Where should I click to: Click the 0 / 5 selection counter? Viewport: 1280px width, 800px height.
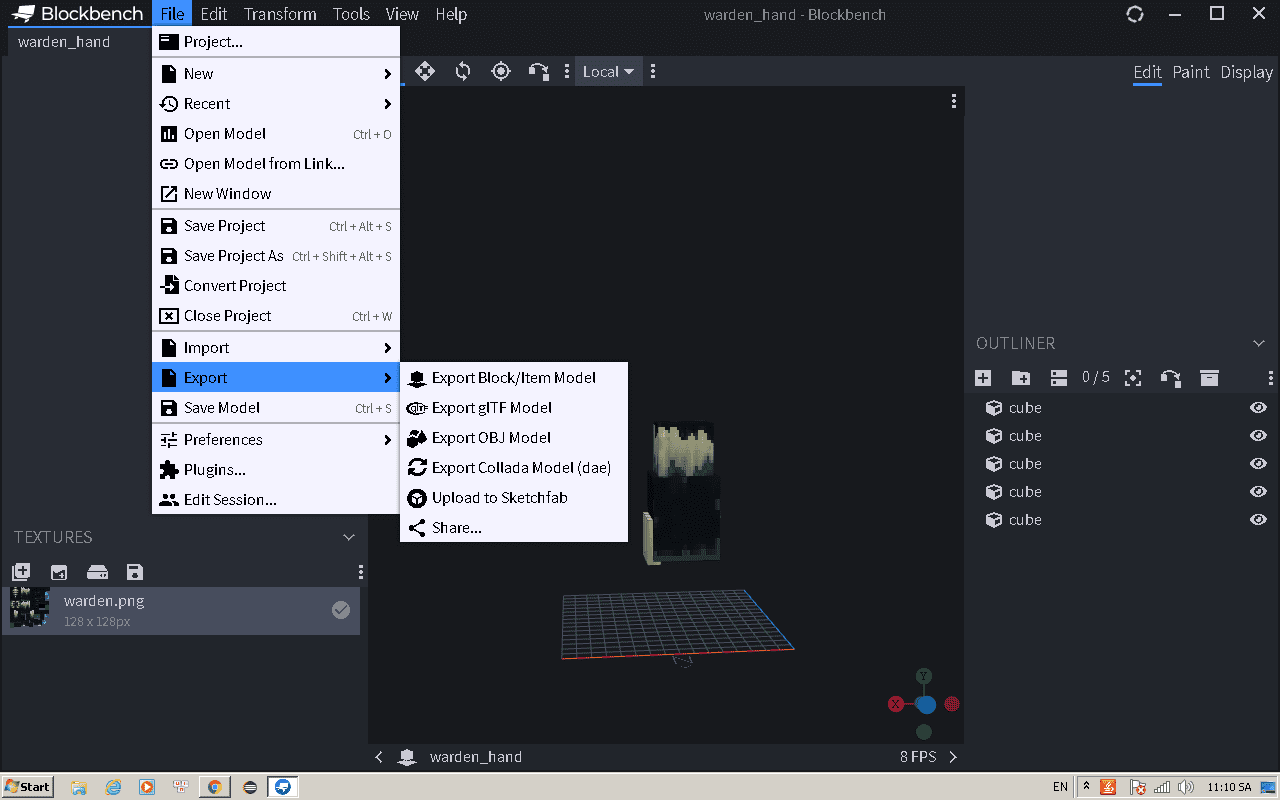tap(1096, 378)
